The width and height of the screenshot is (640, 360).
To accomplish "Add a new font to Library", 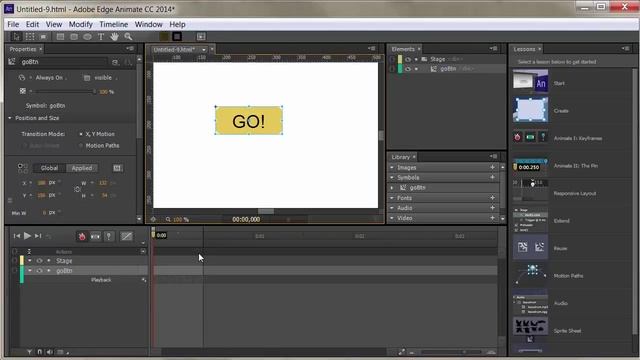I will 493,198.
